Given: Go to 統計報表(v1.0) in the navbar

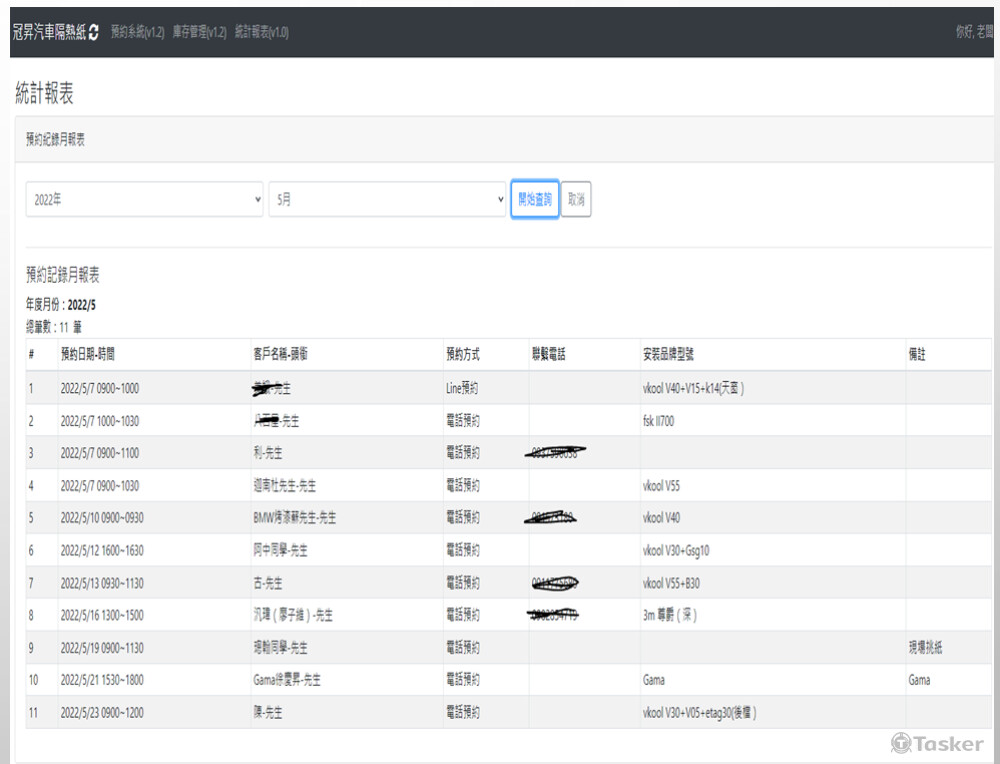Looking at the screenshot, I should pyautogui.click(x=261, y=32).
